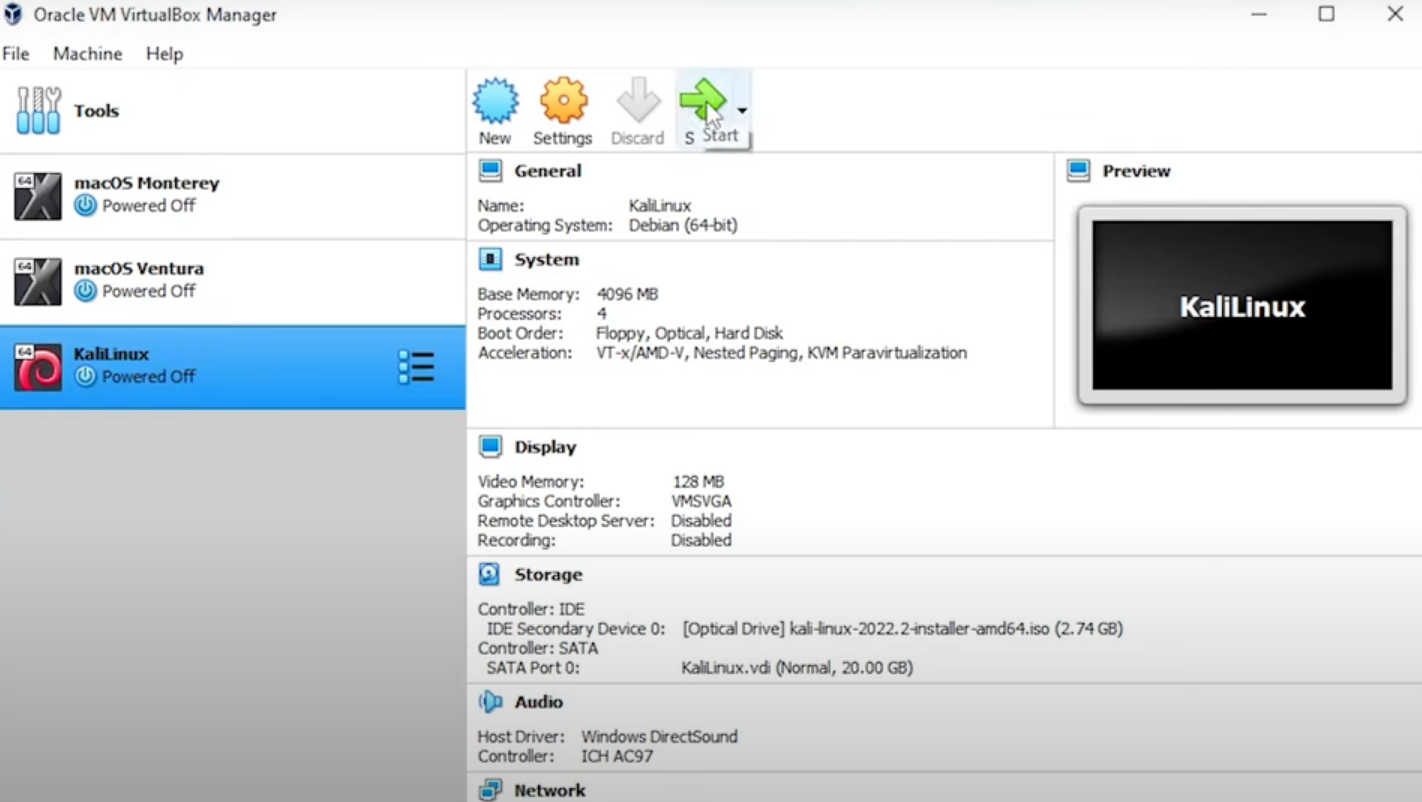Viewport: 1422px width, 802px height.
Task: Click the Preview panel heading
Action: point(1136,171)
